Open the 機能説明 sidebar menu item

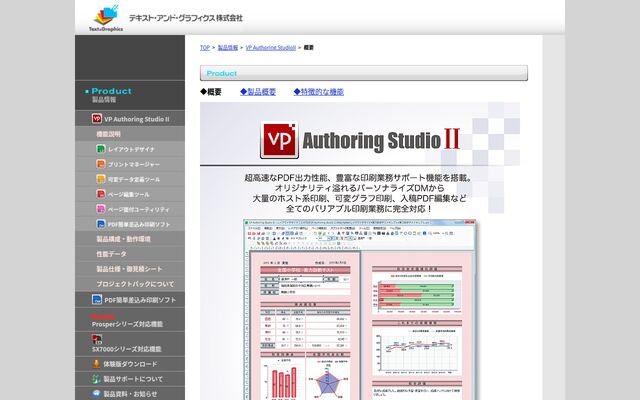130,134
